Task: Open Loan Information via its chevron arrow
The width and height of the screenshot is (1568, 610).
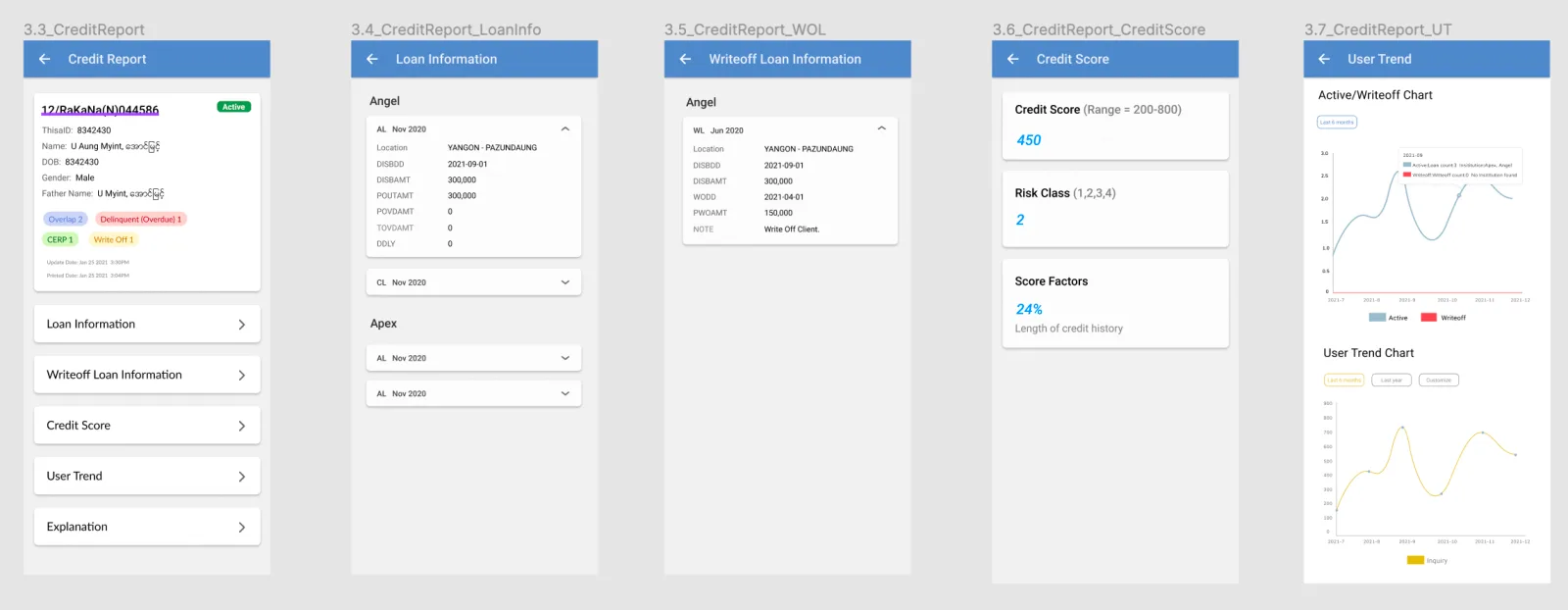Action: pyautogui.click(x=242, y=325)
